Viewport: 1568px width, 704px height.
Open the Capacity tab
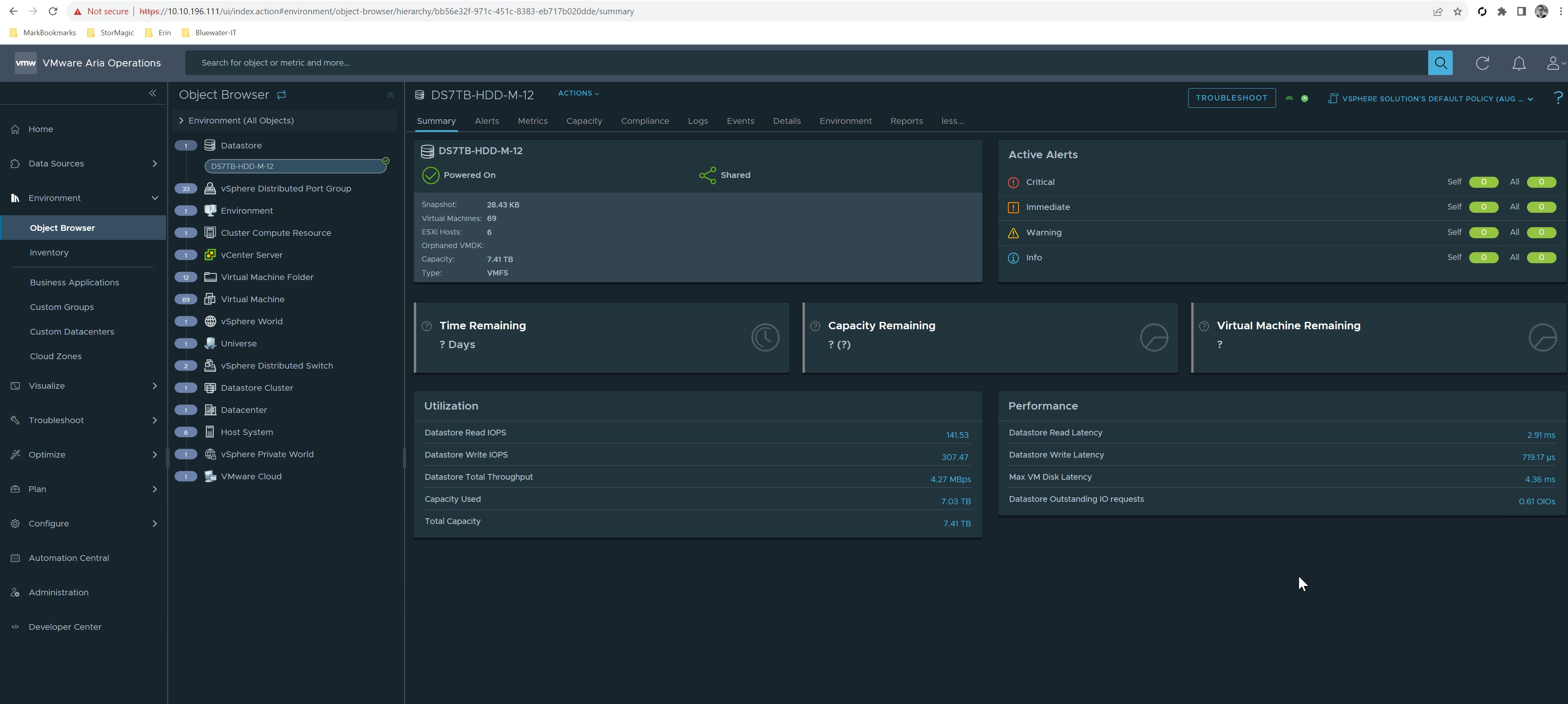584,121
